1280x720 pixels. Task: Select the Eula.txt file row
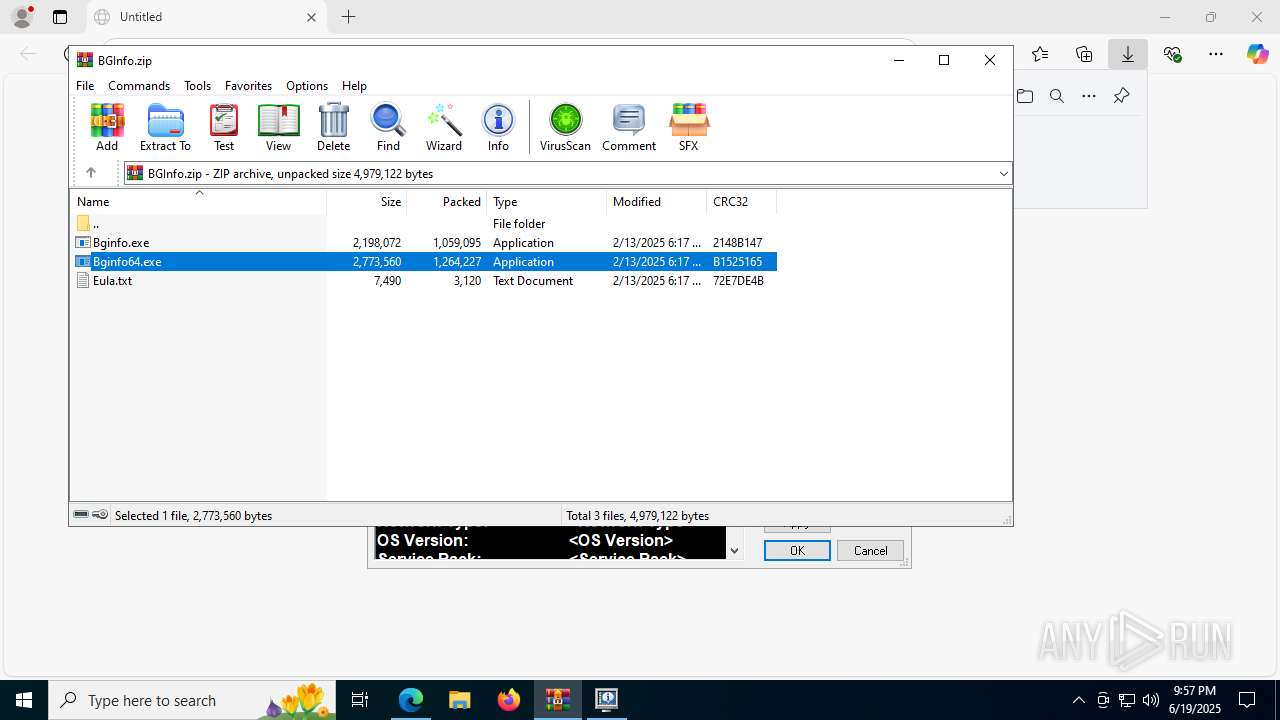coord(424,281)
